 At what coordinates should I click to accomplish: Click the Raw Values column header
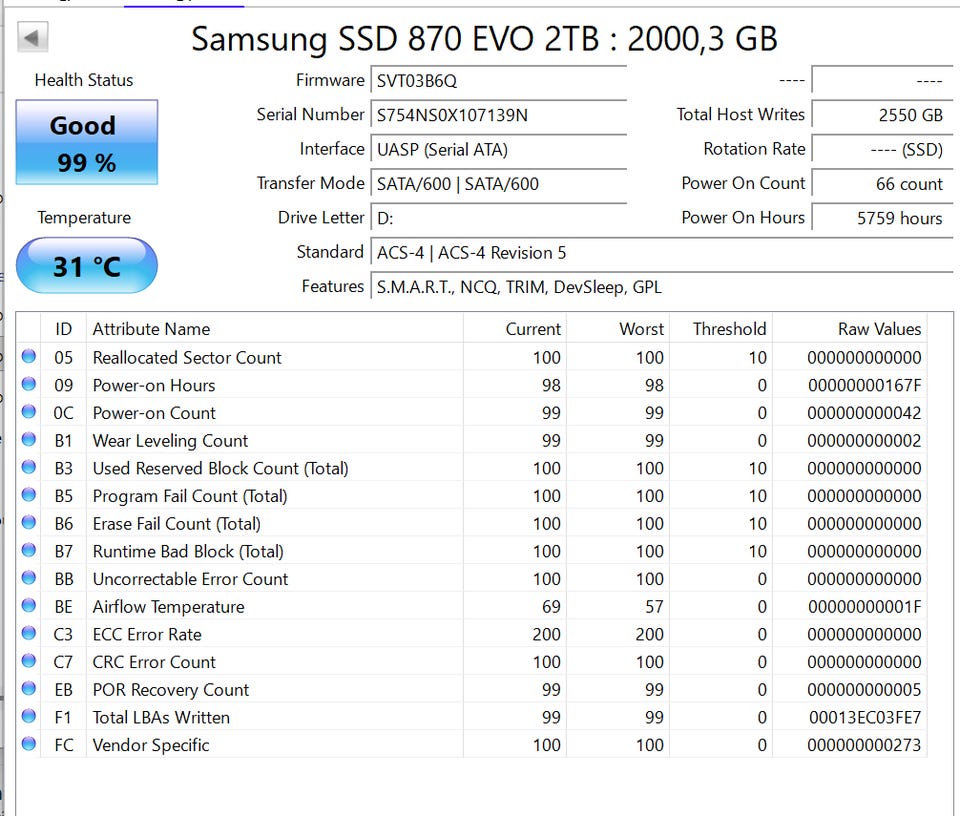click(850, 329)
